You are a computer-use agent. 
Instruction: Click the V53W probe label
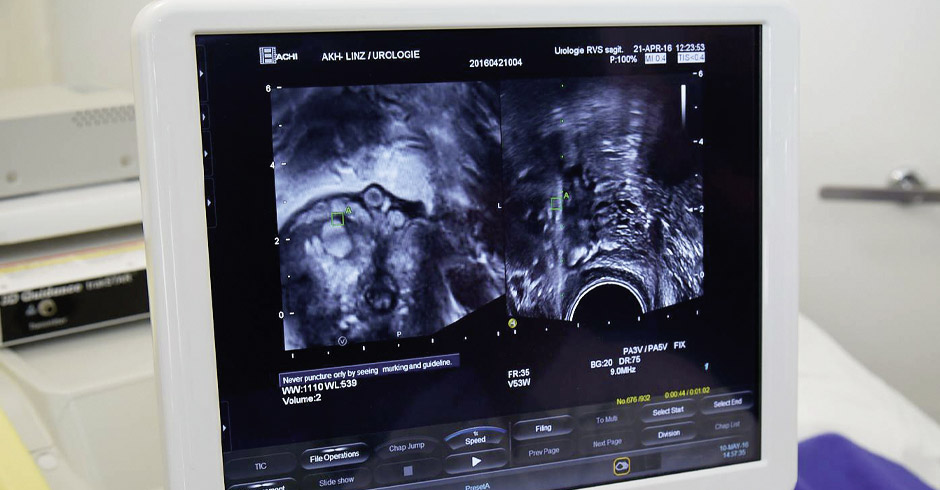(519, 383)
